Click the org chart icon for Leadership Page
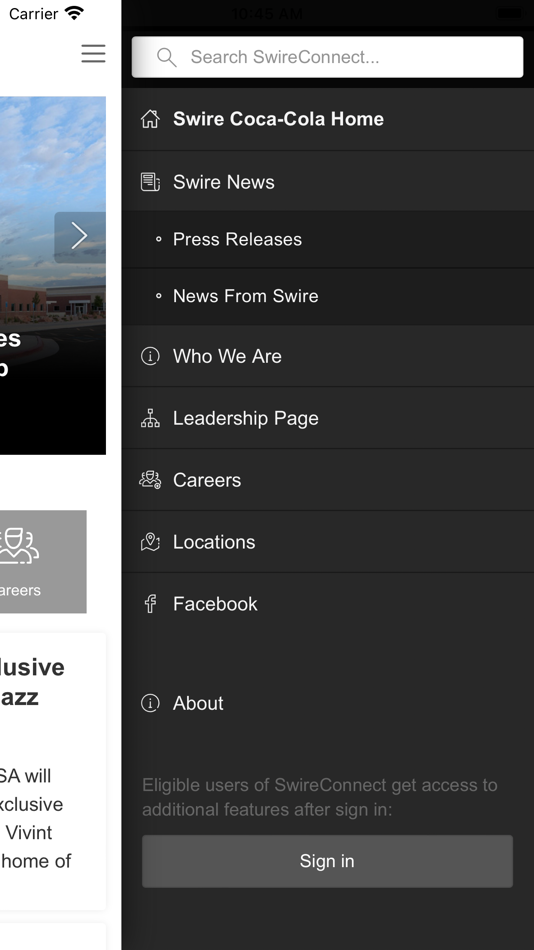534x950 pixels. click(x=150, y=418)
